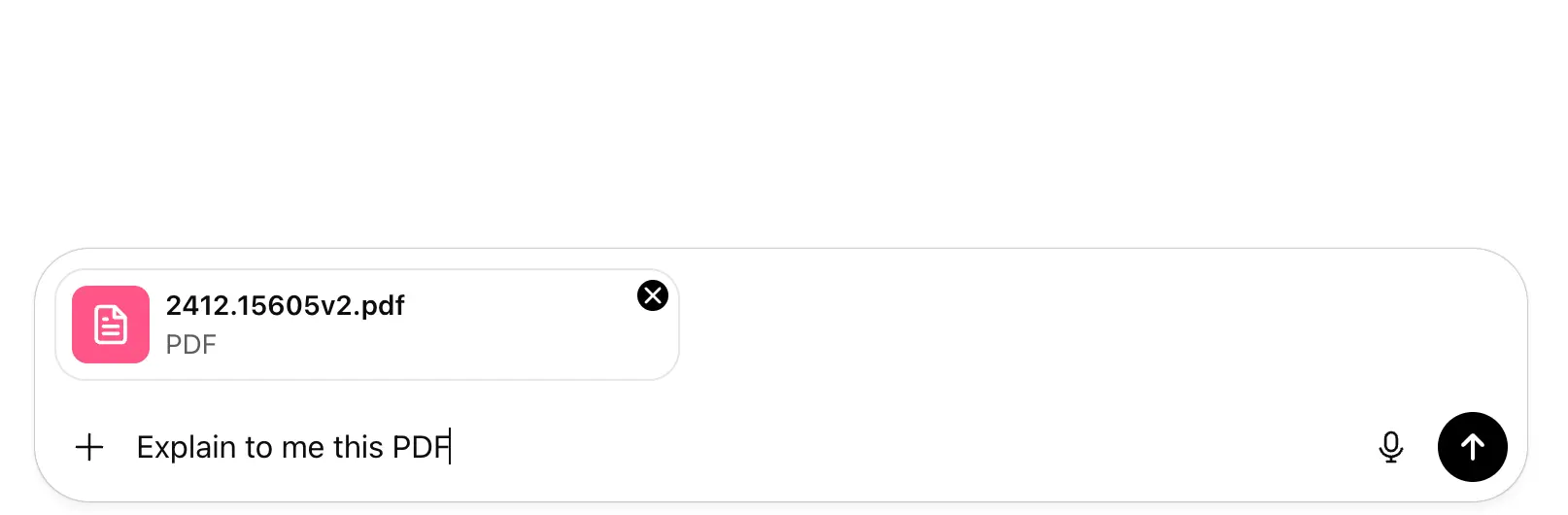The width and height of the screenshot is (1568, 515).
Task: Select the document glyph on the attachment chip
Action: coord(111,325)
